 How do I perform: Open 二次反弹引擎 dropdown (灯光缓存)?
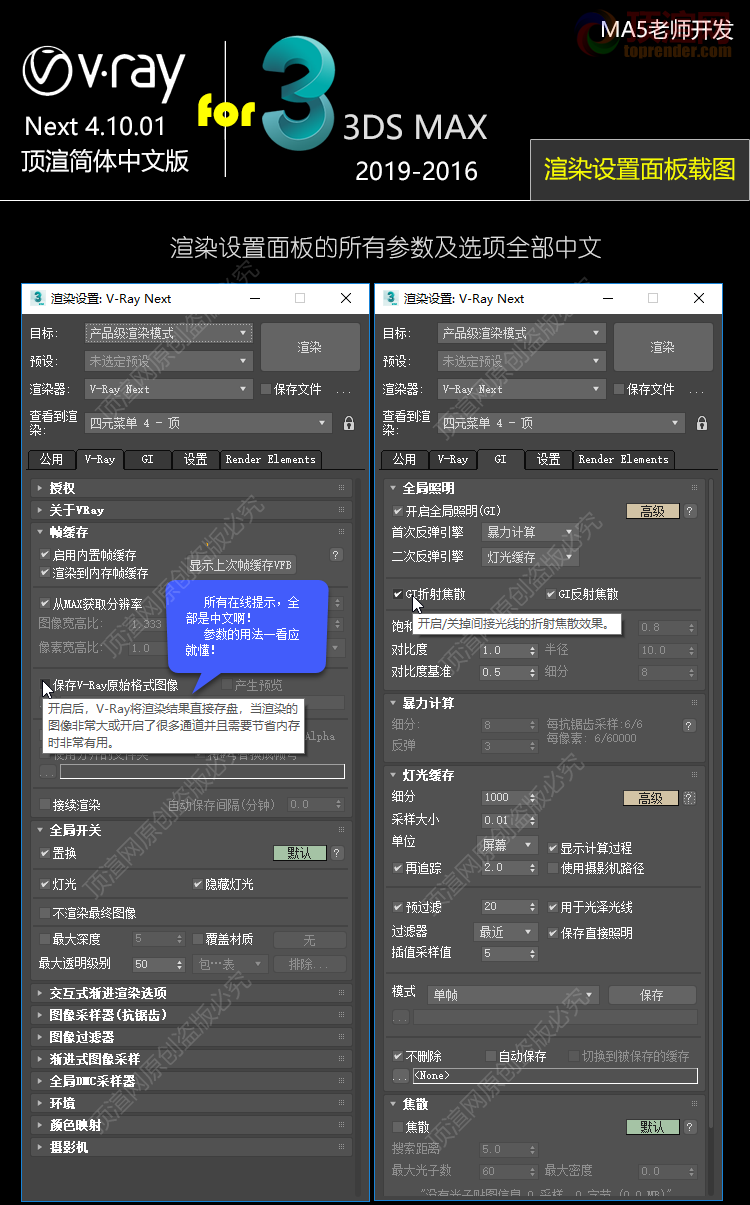pyautogui.click(x=530, y=557)
